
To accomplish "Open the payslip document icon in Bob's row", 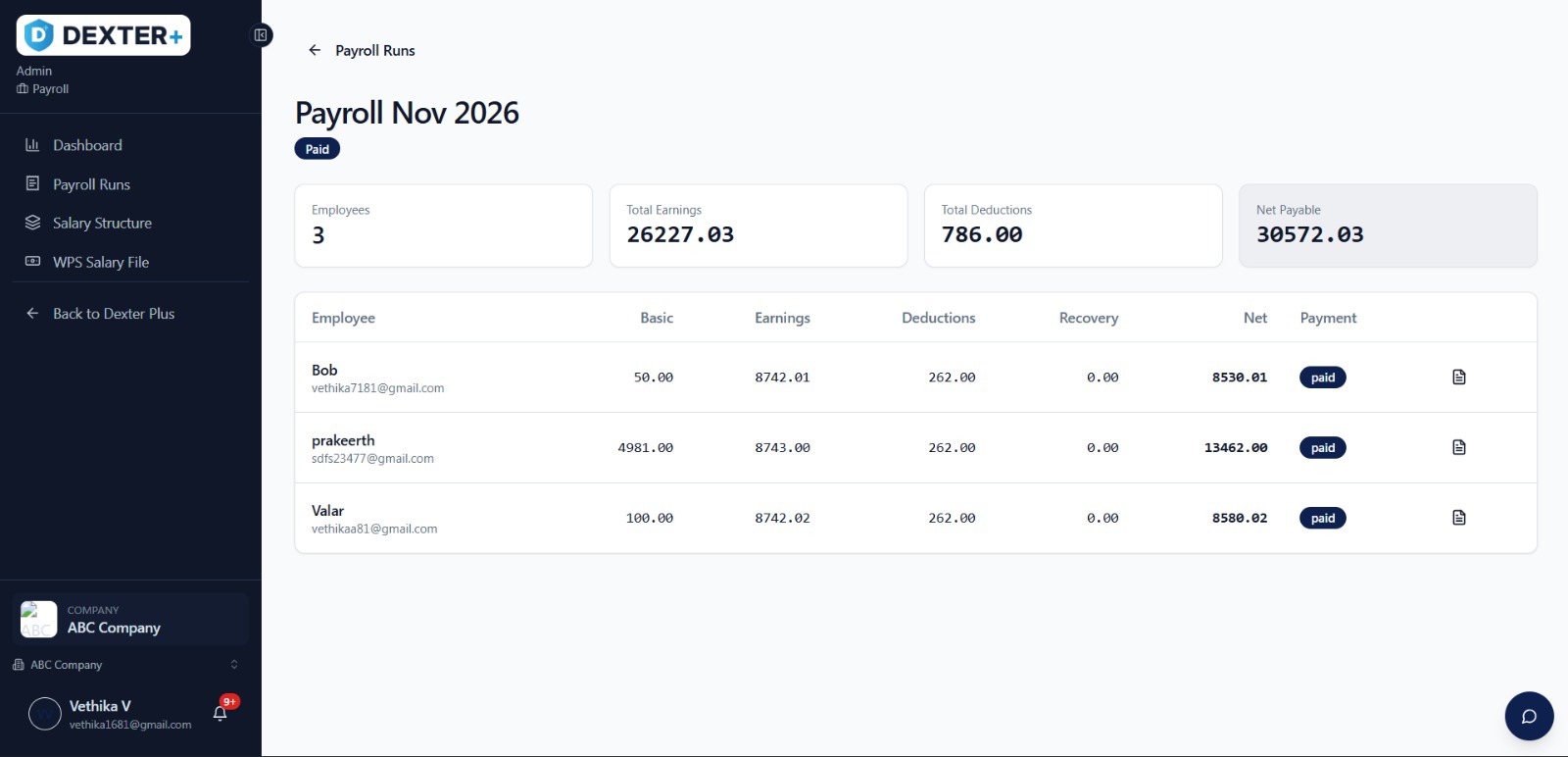I will click(x=1459, y=378).
